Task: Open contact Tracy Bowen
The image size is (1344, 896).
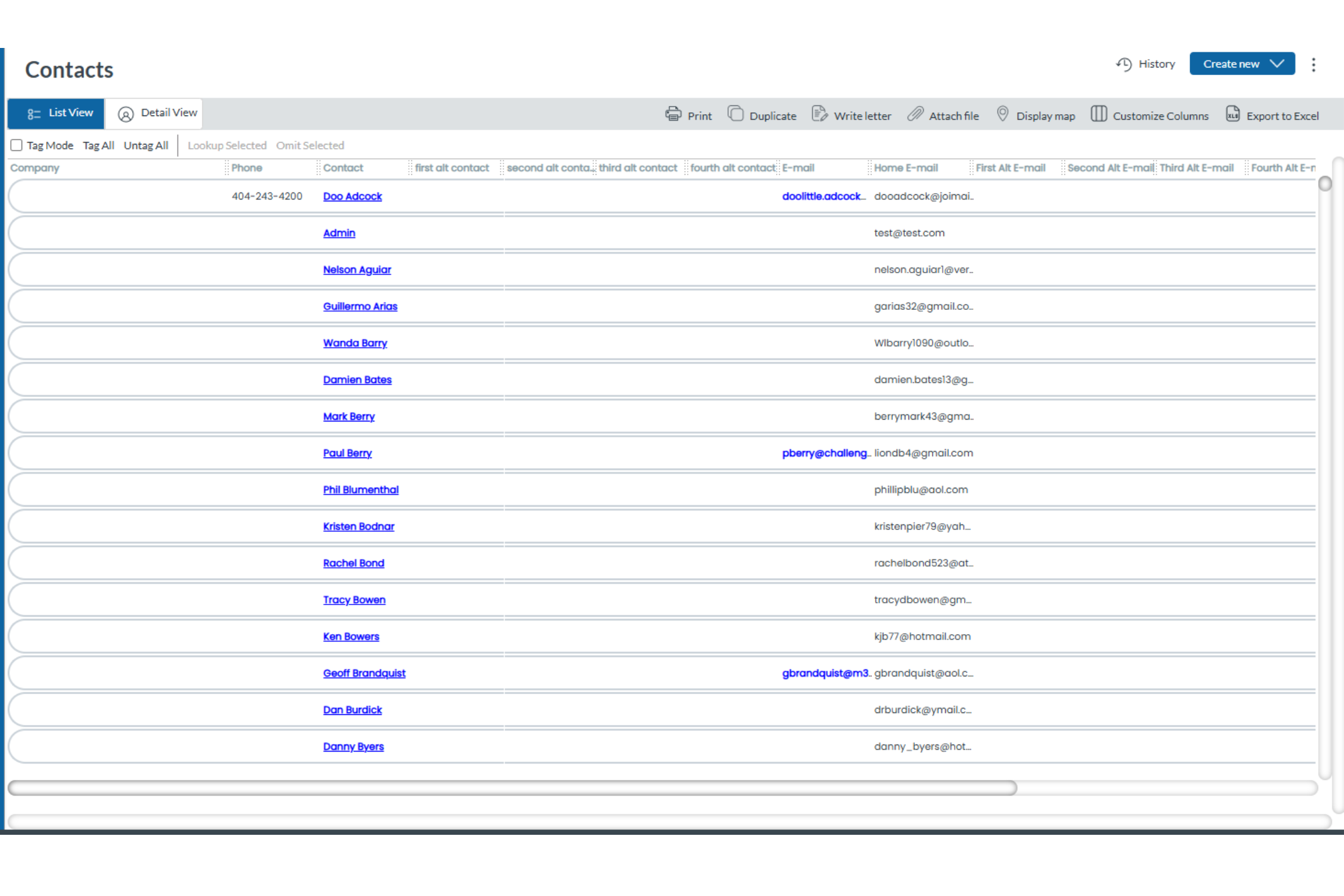Action: [x=355, y=599]
